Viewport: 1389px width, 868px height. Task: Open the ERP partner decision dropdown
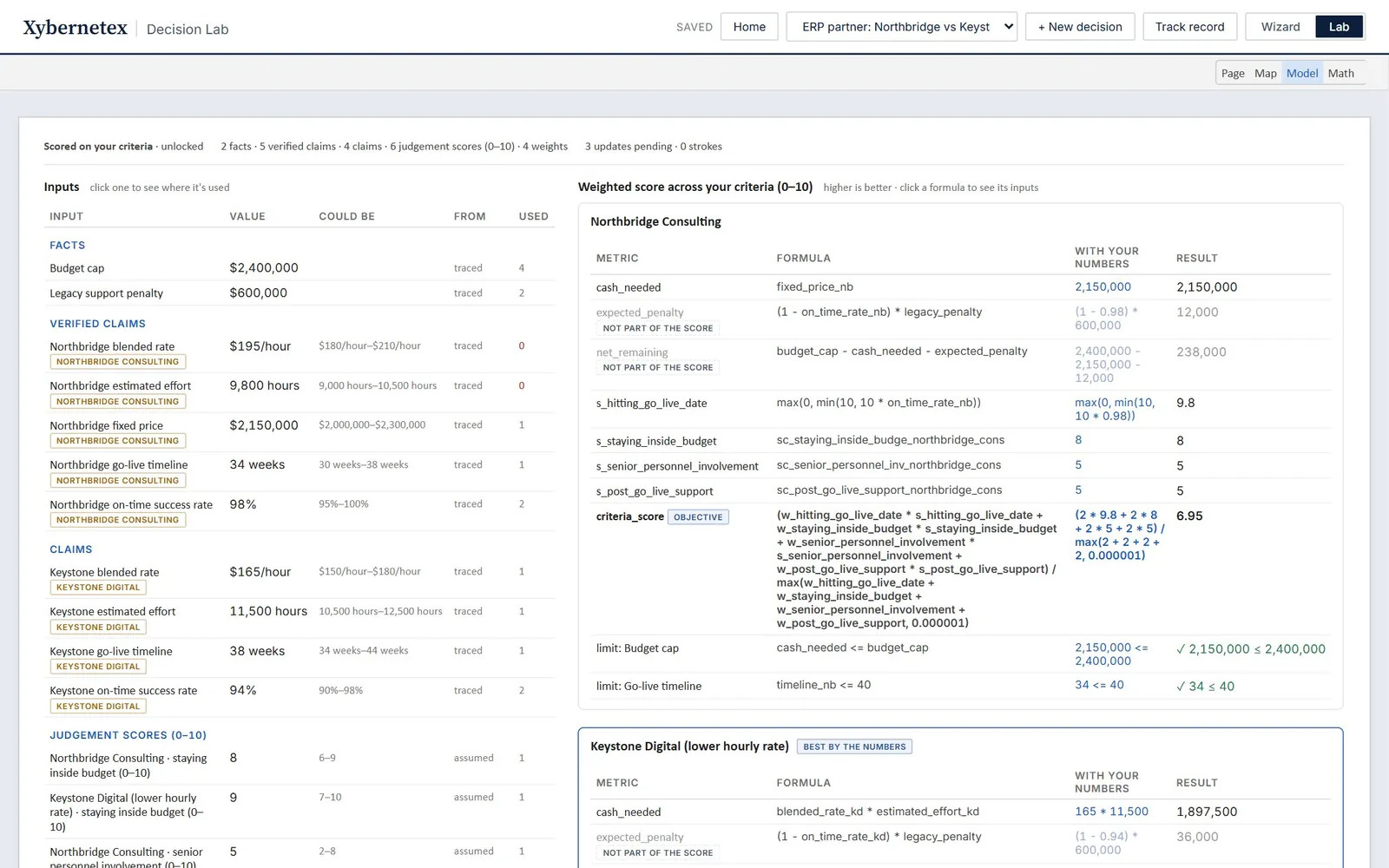901,27
